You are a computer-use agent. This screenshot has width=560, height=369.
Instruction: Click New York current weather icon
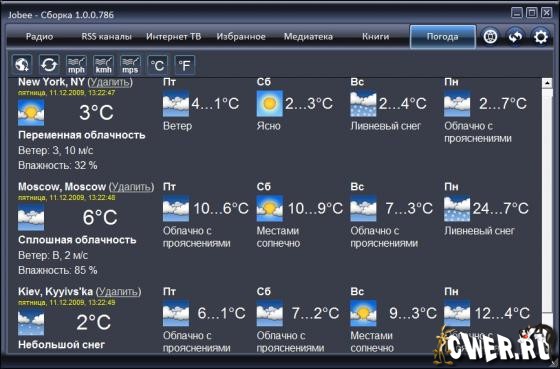pyautogui.click(x=31, y=113)
